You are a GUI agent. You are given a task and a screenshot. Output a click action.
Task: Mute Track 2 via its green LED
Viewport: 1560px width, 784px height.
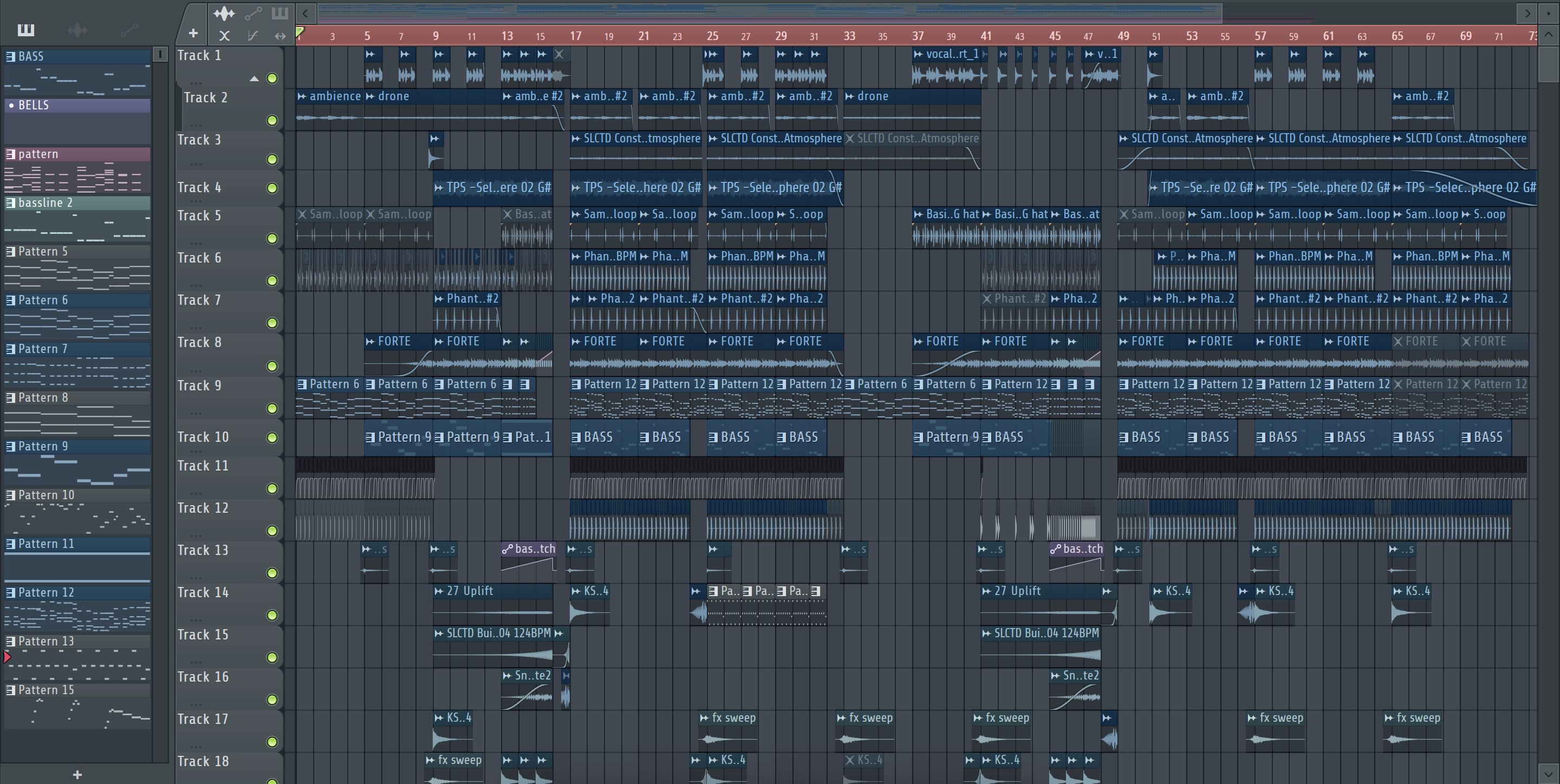pos(272,121)
